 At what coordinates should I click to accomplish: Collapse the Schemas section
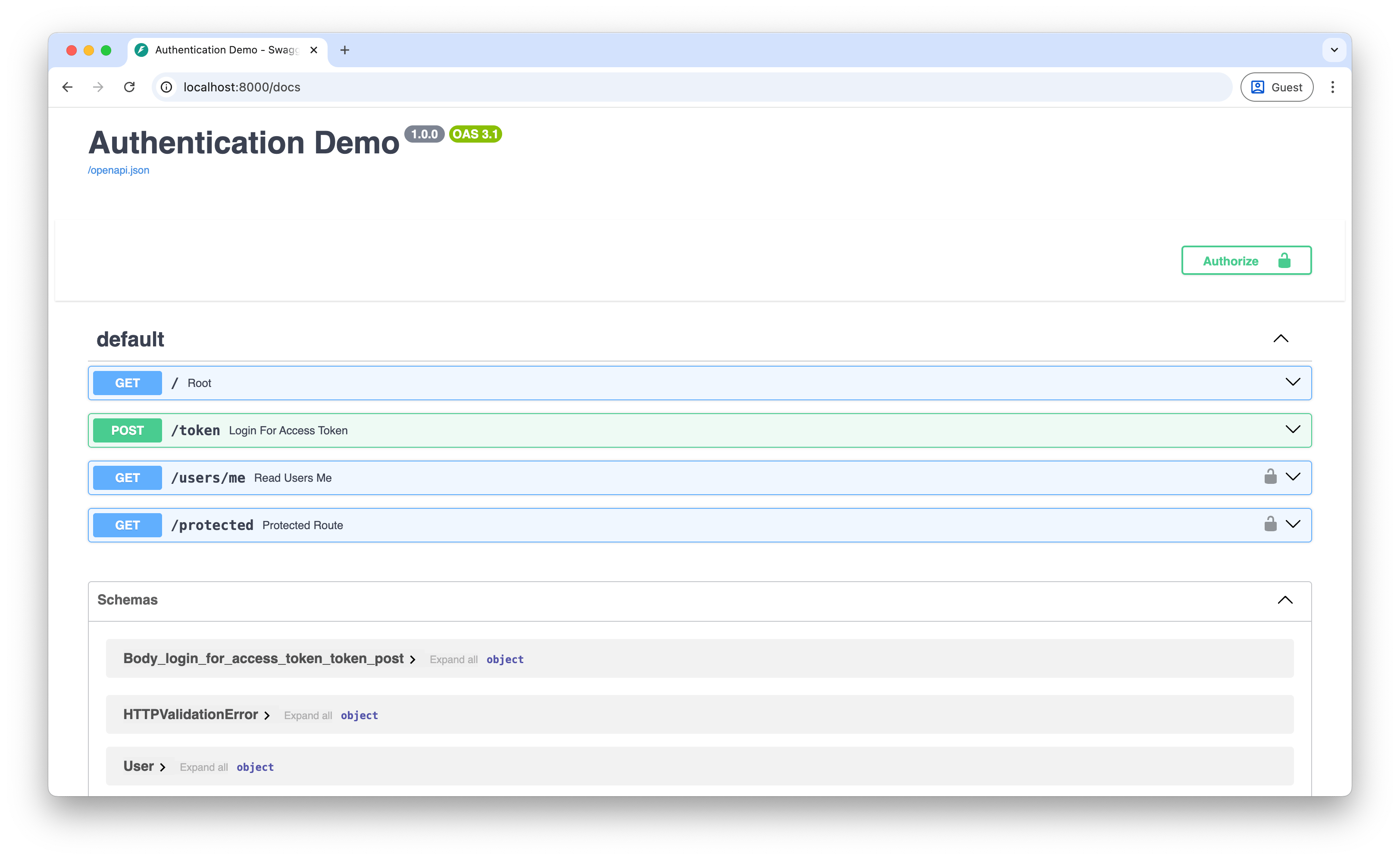point(1284,600)
